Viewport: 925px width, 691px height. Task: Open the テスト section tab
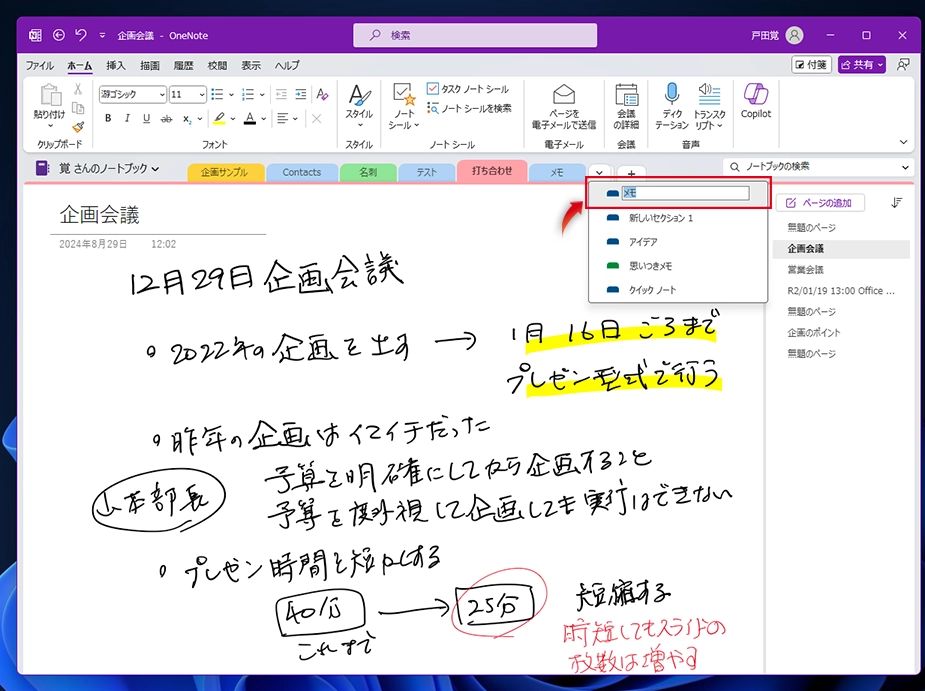[427, 172]
